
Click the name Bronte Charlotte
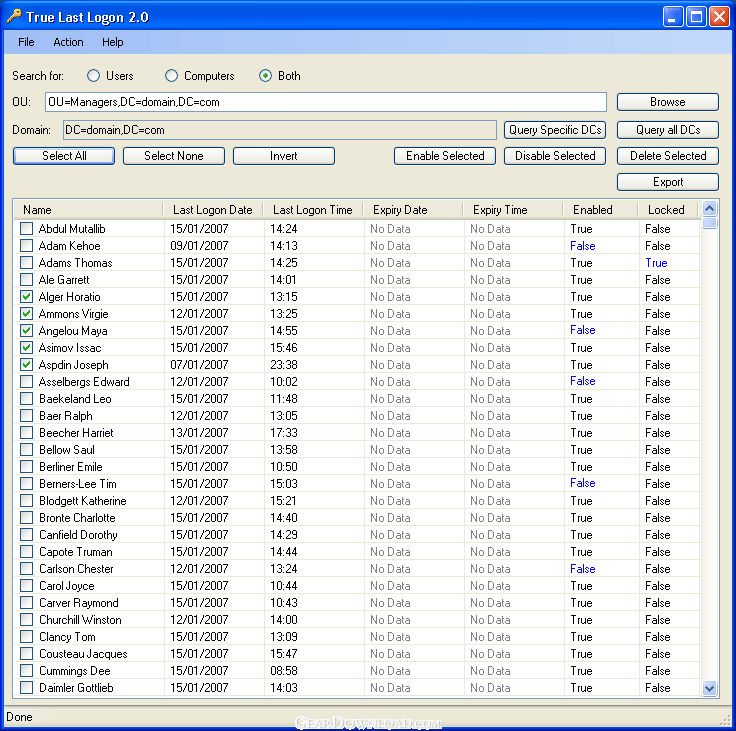[77, 518]
